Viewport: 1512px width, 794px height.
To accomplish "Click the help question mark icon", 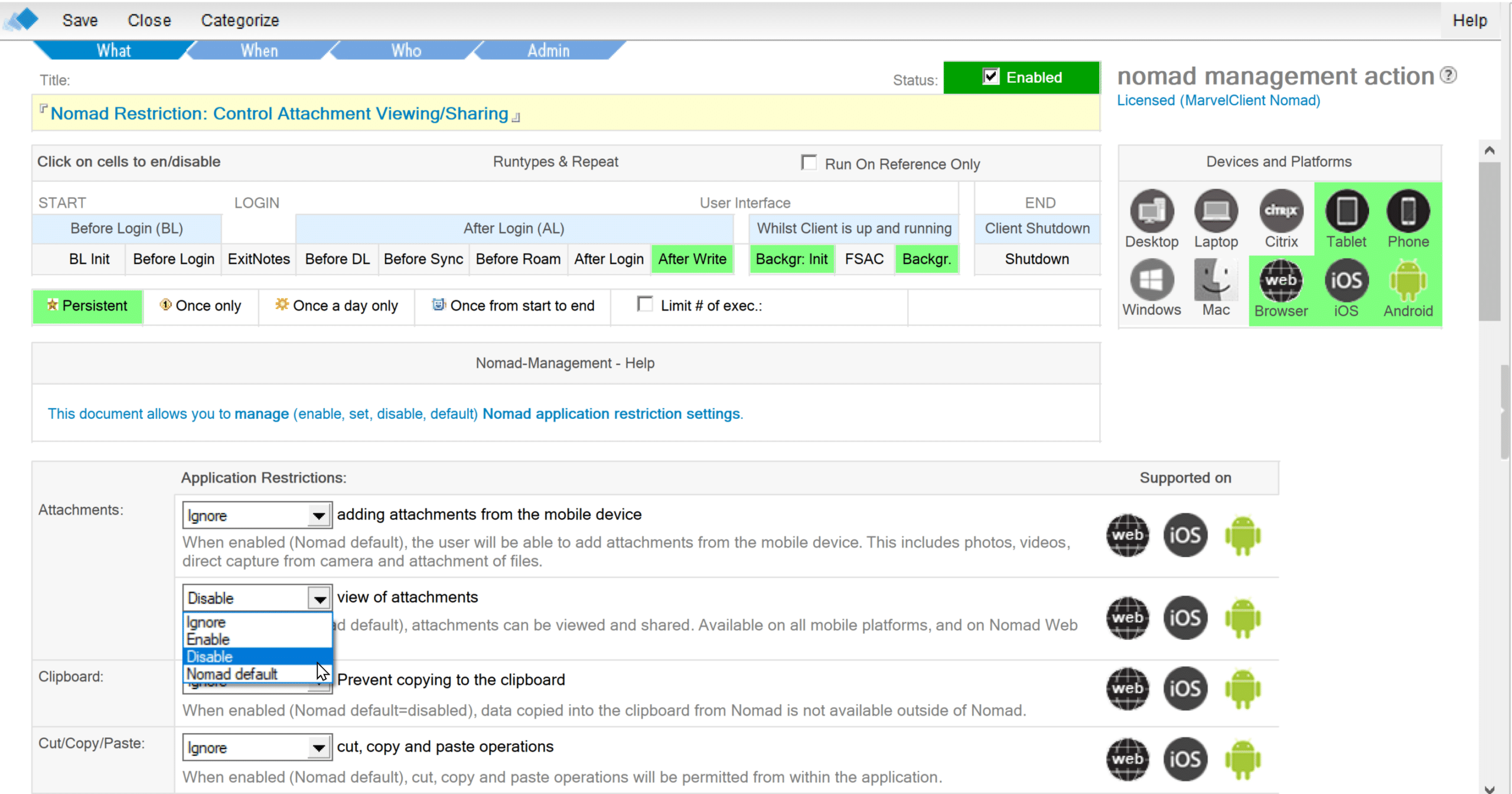I will [1448, 75].
